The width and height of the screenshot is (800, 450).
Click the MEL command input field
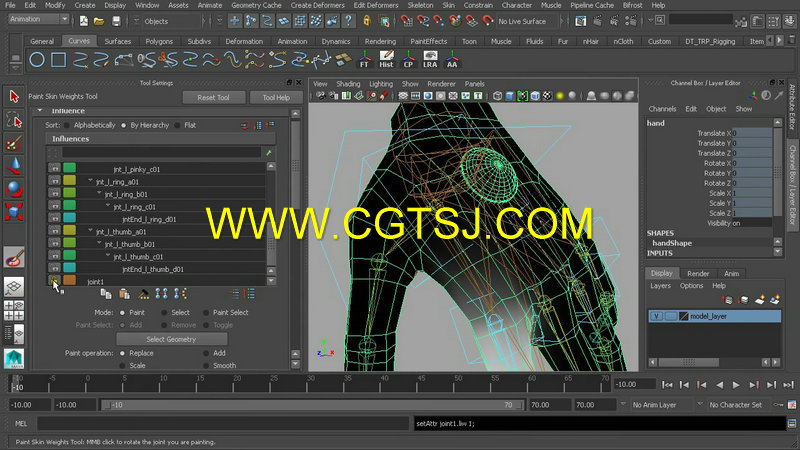click(x=223, y=423)
